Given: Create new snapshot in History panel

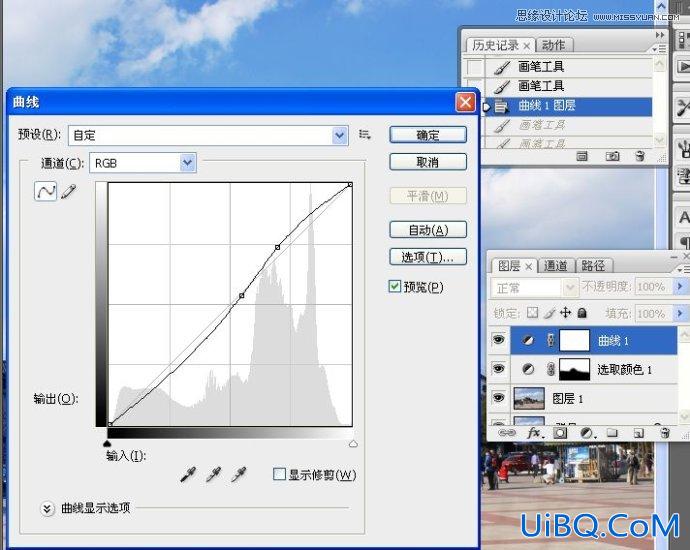Looking at the screenshot, I should 612,156.
